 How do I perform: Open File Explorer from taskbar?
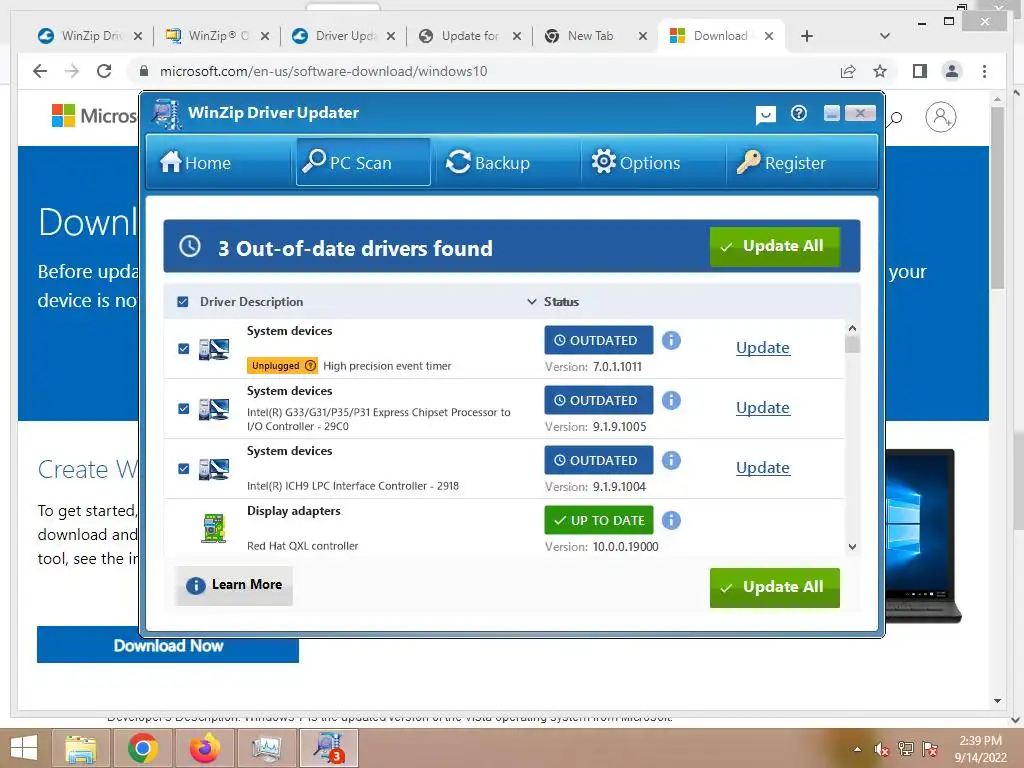click(x=81, y=748)
